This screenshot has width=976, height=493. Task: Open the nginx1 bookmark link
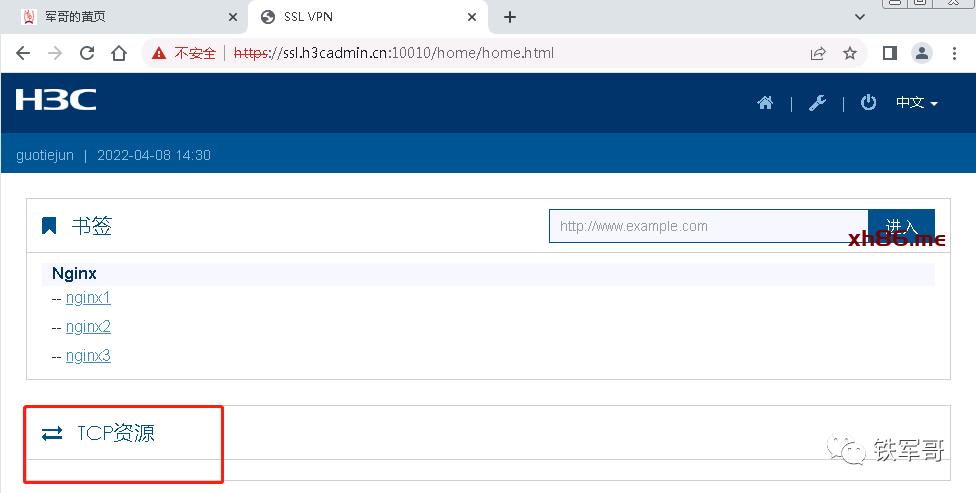tap(88, 298)
